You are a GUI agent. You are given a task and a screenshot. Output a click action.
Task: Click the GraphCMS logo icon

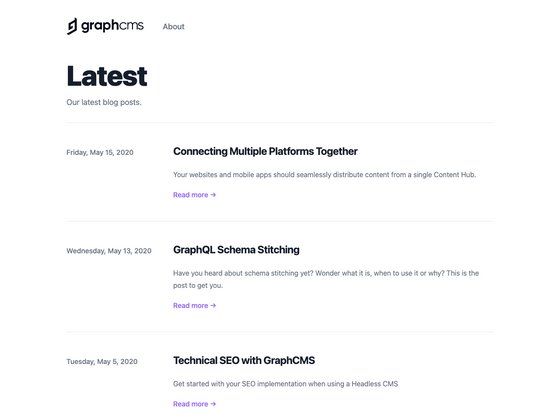coord(72,26)
